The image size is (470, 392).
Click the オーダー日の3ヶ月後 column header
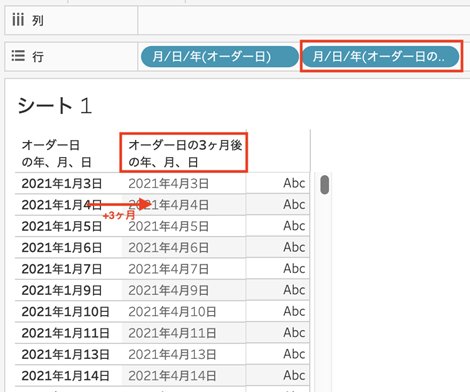click(x=185, y=154)
